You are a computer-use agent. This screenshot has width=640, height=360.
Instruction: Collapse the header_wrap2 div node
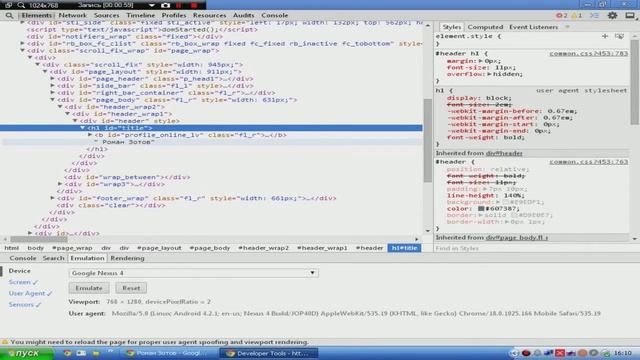pyautogui.click(x=60, y=107)
